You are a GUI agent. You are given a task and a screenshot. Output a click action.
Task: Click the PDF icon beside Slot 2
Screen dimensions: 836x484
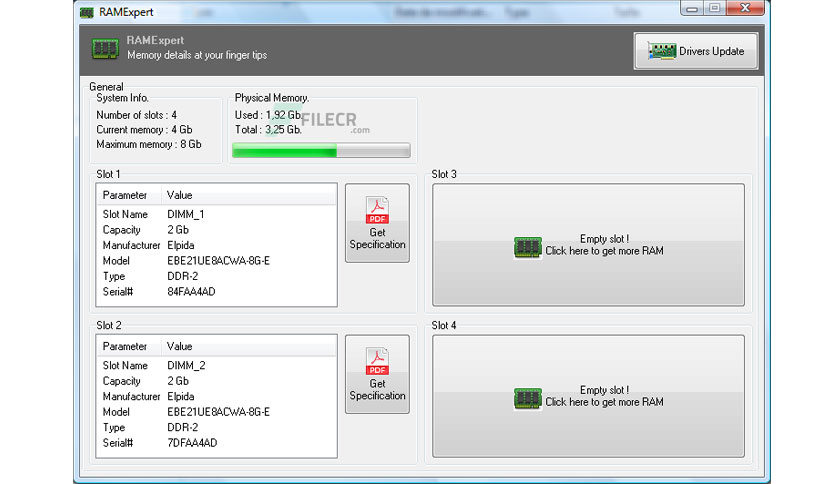[x=377, y=361]
